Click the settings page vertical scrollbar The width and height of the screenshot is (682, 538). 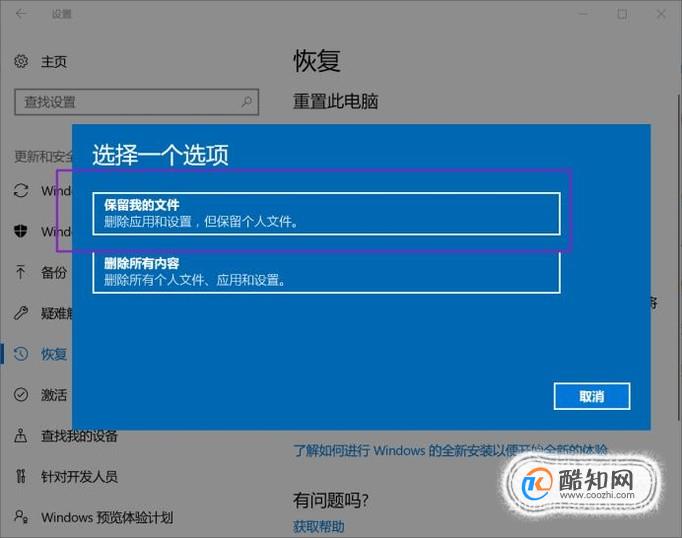coord(679,257)
